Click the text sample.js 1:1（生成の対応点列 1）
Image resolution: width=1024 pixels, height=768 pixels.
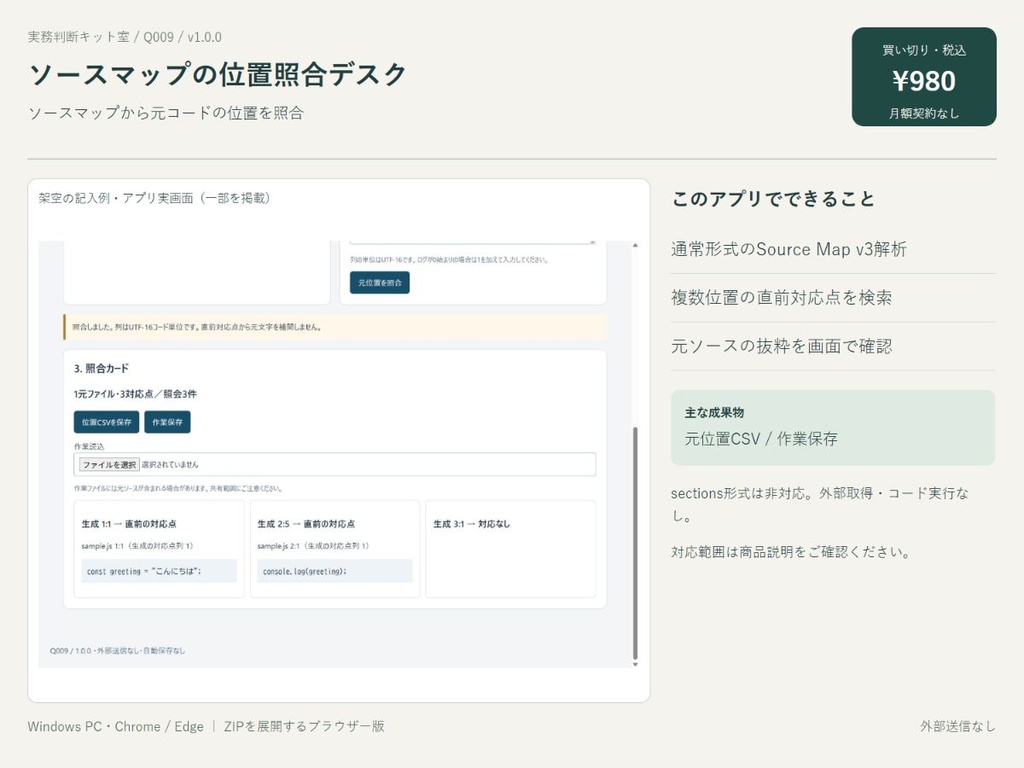(x=137, y=546)
